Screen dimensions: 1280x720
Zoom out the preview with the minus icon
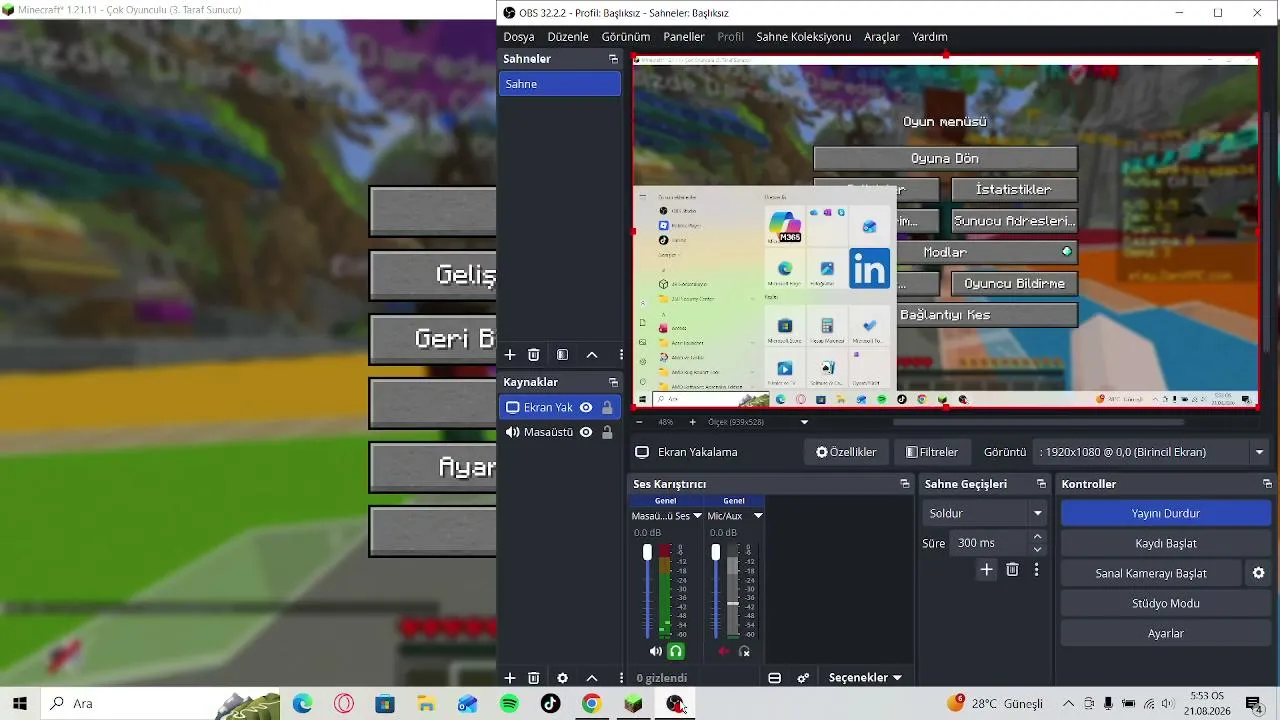point(639,422)
